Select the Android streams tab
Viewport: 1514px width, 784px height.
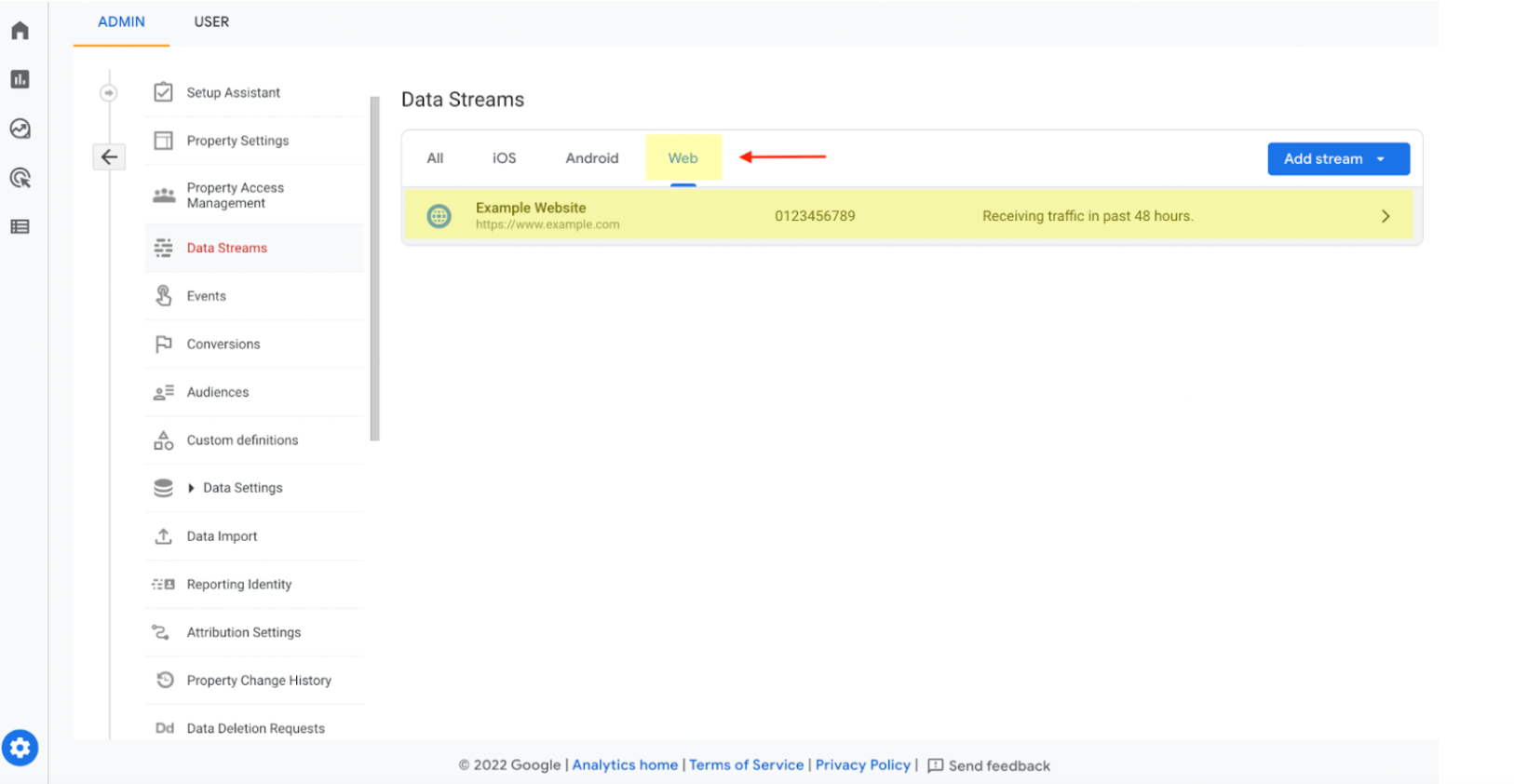coord(592,158)
